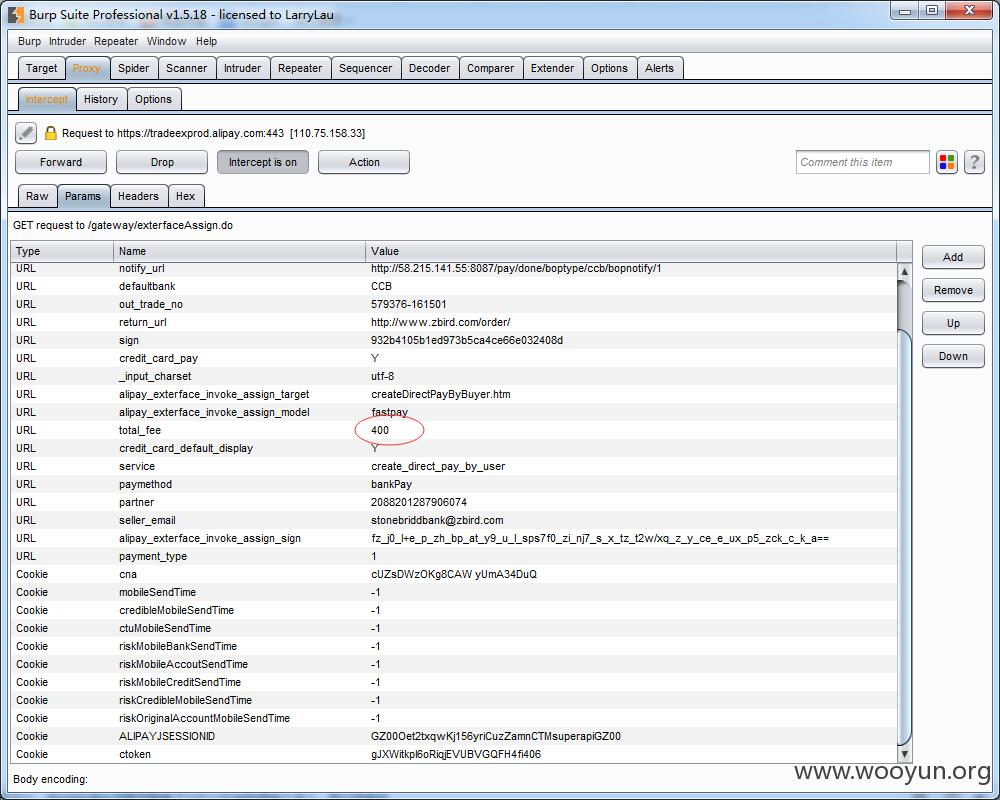Click the Burp Suite logo in title bar
Image resolution: width=1000 pixels, height=800 pixels.
coord(16,15)
